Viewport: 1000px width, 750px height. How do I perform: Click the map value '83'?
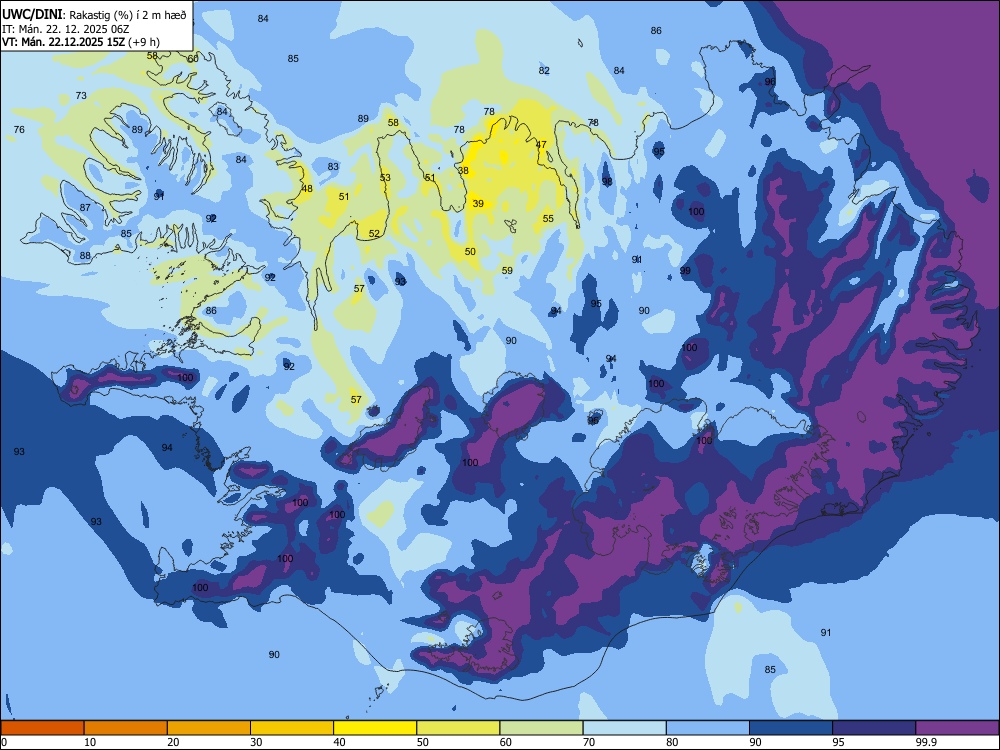coord(333,167)
